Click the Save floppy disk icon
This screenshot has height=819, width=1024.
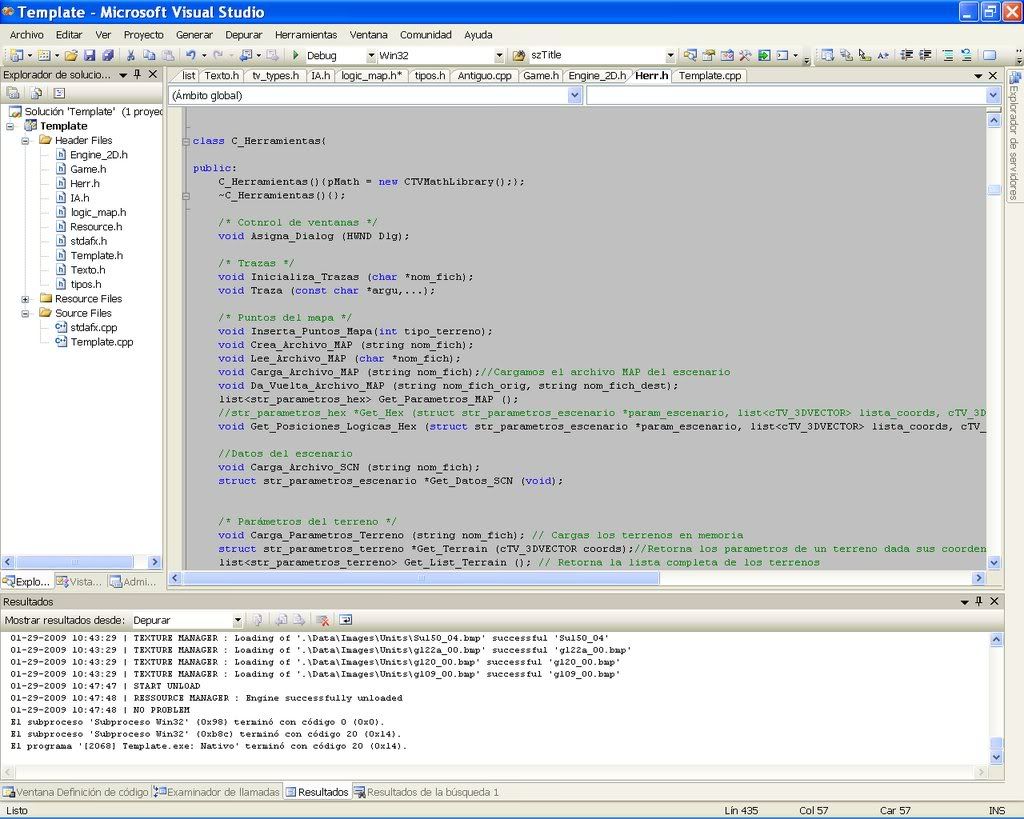tap(89, 56)
